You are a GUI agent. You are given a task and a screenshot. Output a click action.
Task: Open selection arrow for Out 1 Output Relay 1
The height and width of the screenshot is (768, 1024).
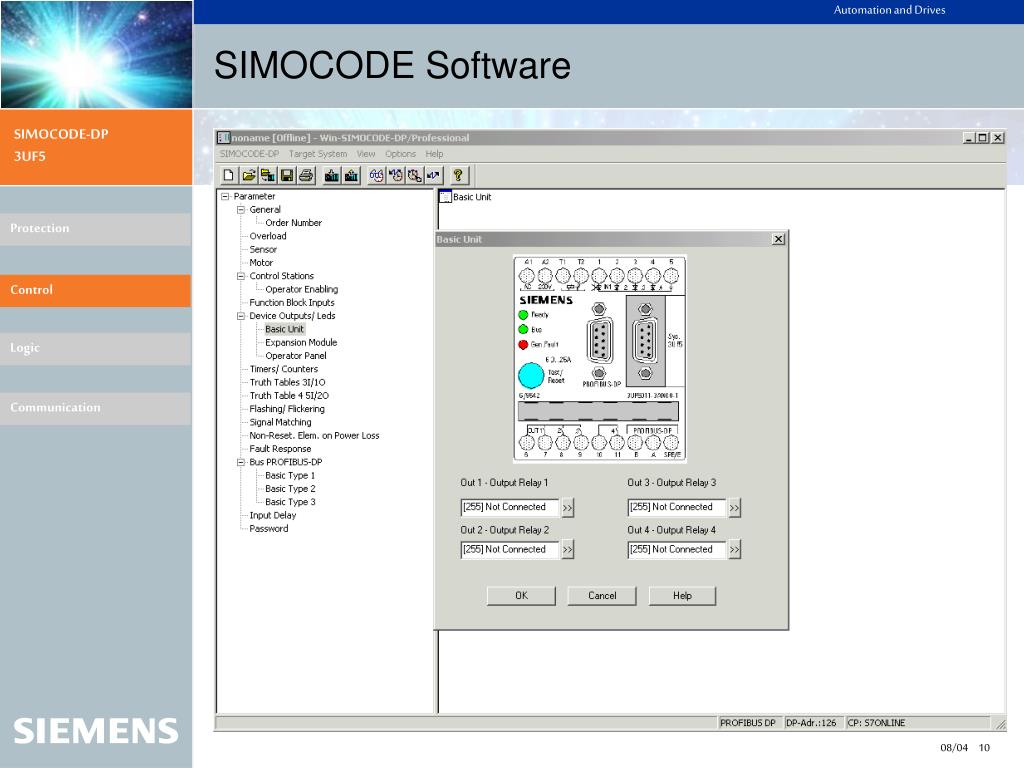pos(568,507)
